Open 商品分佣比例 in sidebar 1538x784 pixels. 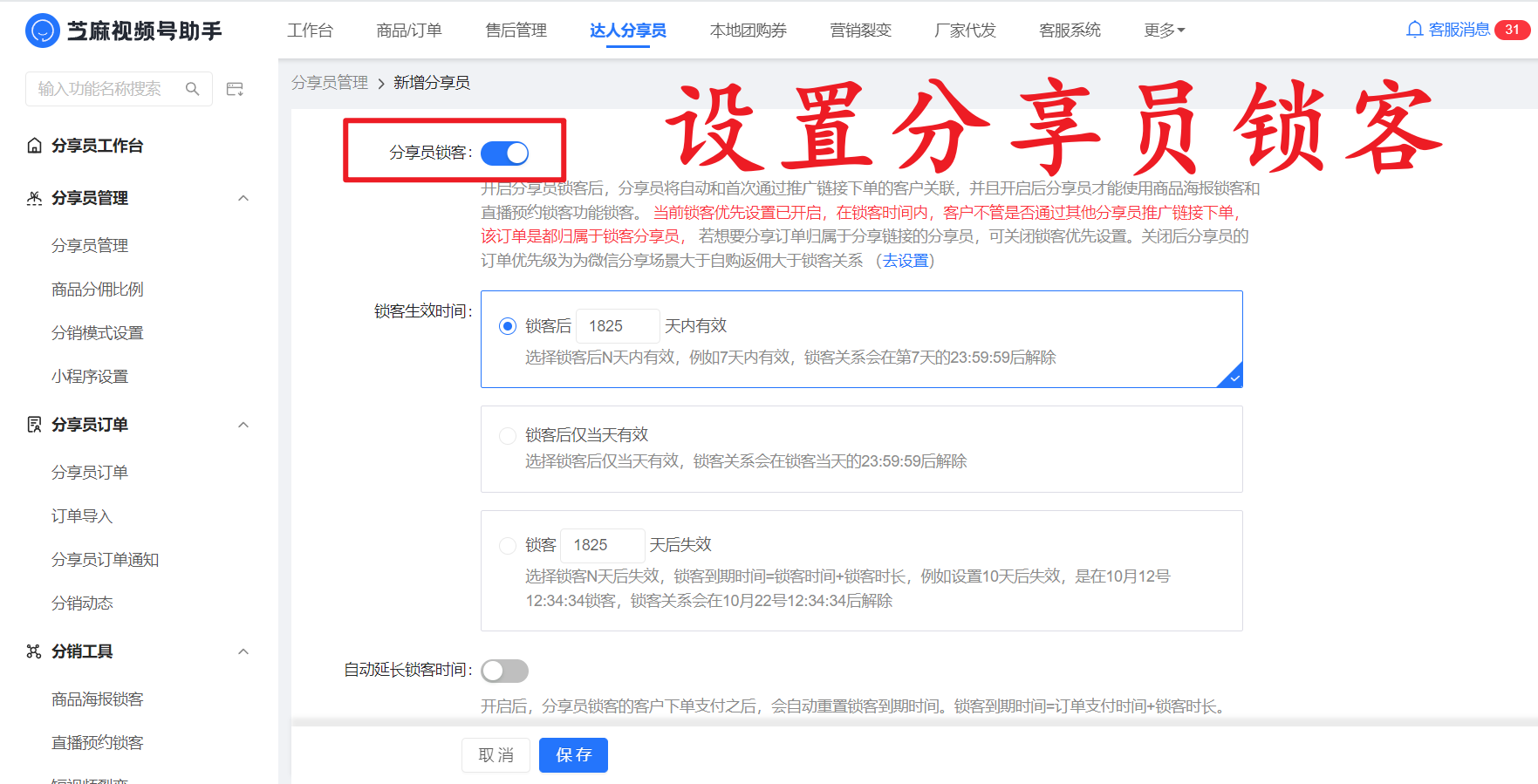click(x=97, y=290)
